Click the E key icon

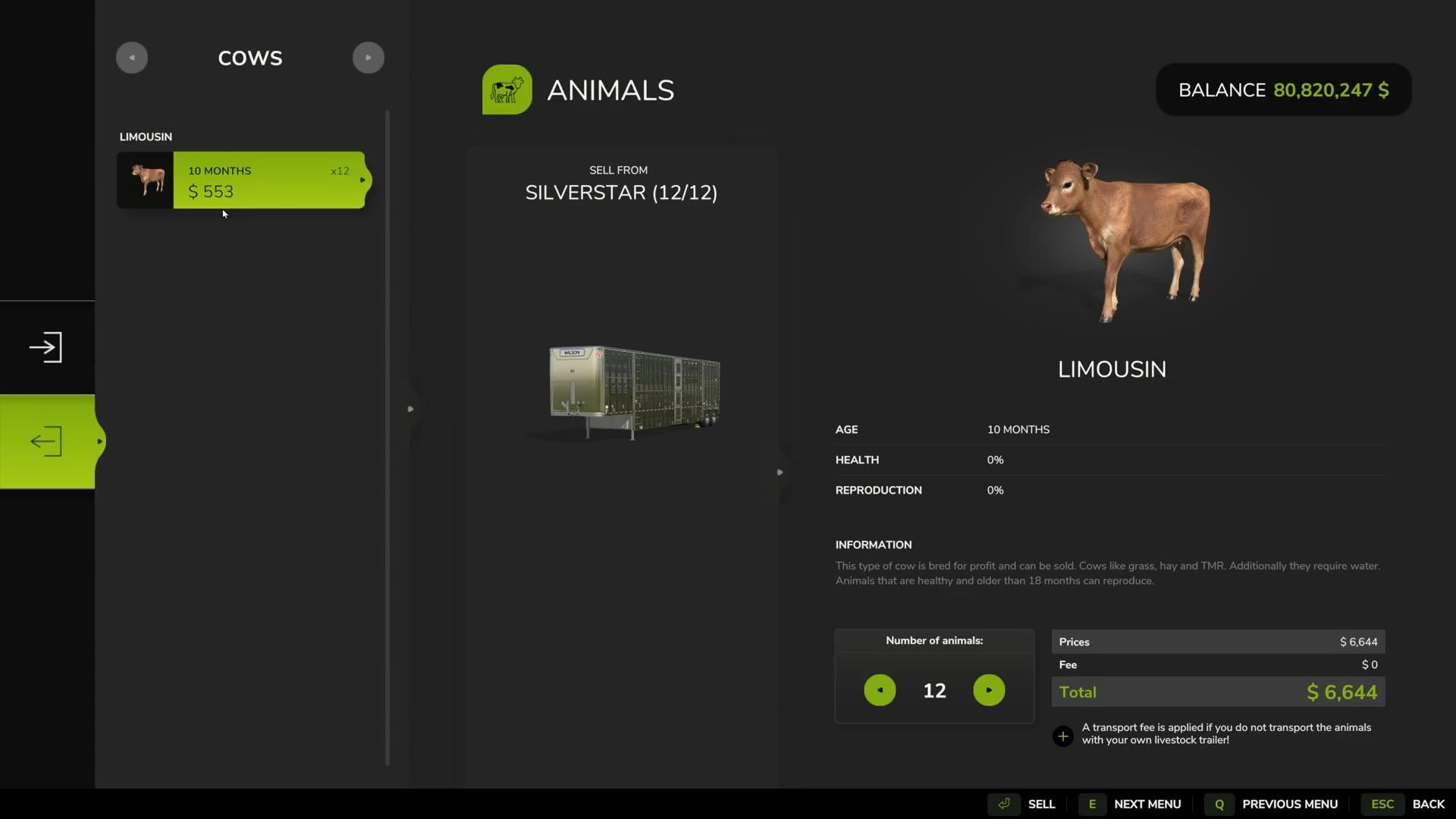(x=1092, y=804)
